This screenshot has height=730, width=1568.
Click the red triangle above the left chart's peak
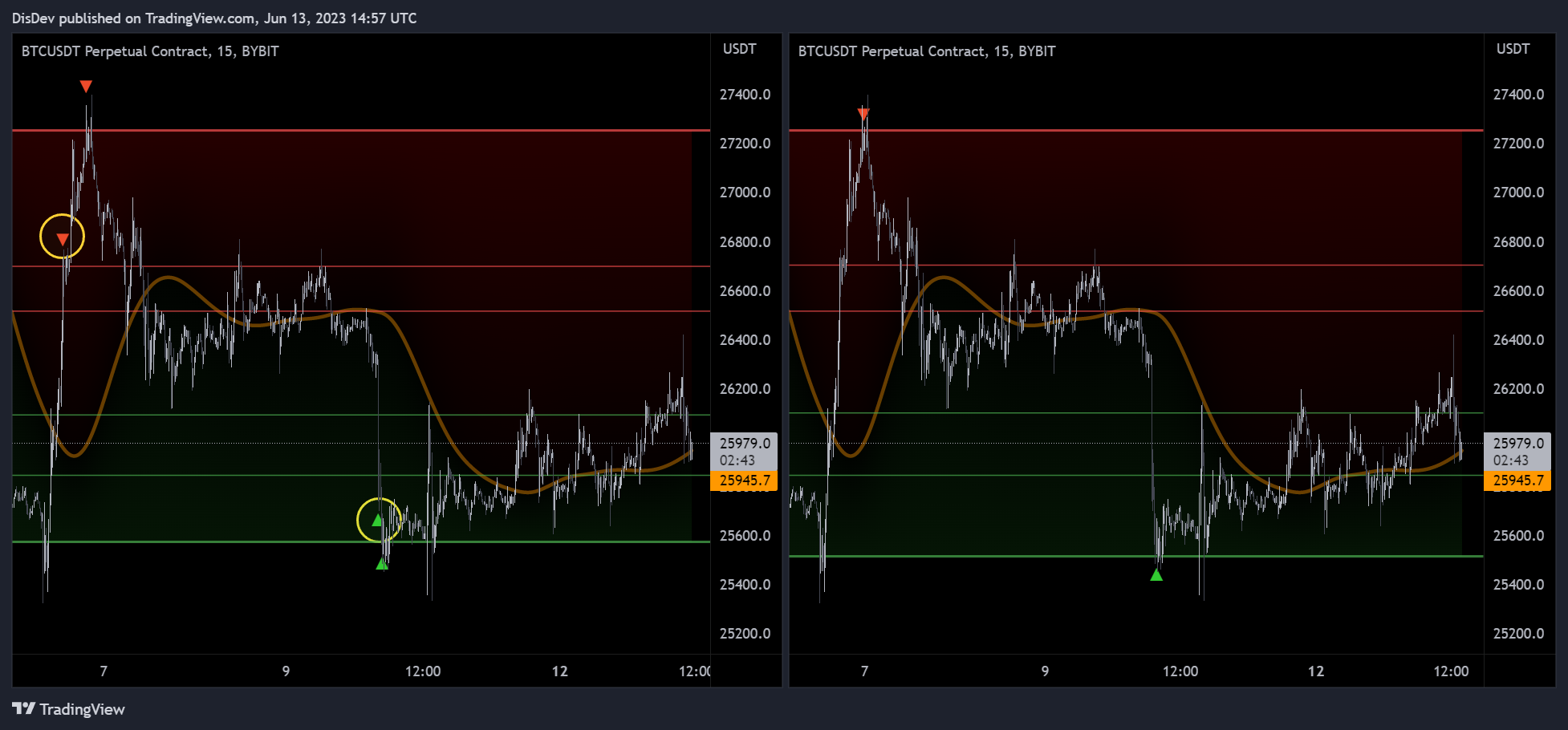pyautogui.click(x=86, y=86)
